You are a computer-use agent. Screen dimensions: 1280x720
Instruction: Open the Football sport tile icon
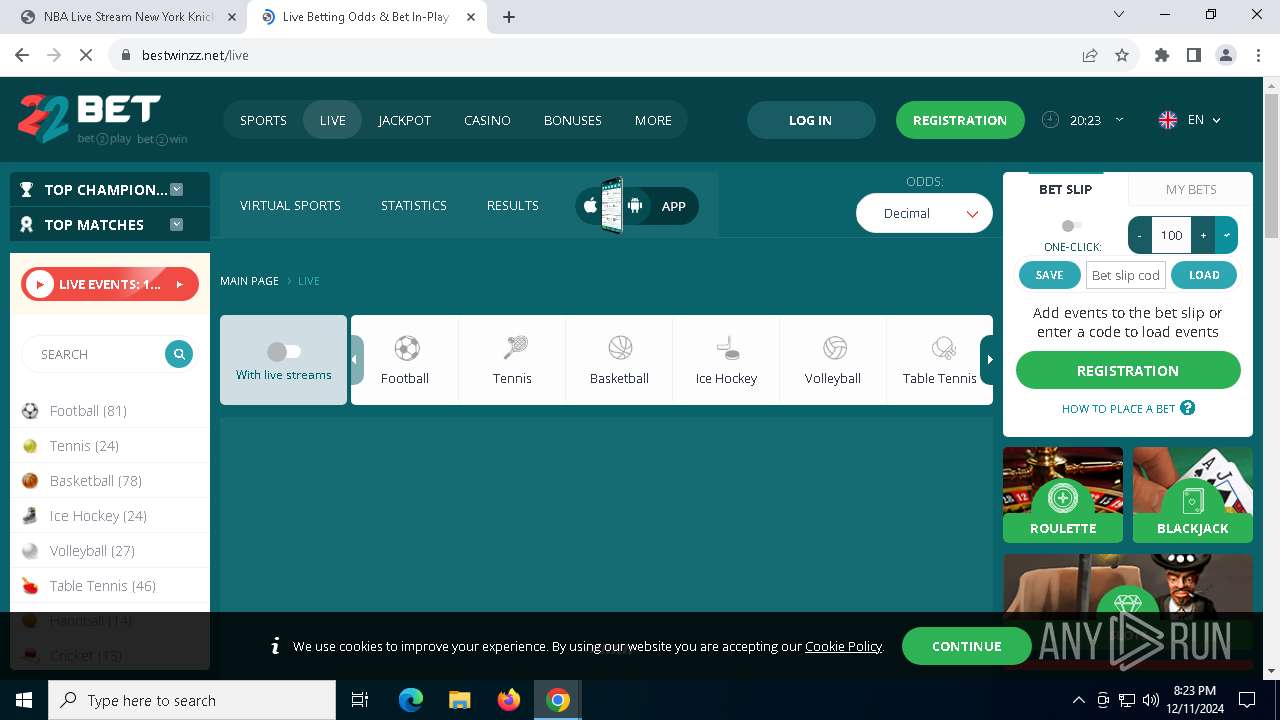tap(406, 348)
